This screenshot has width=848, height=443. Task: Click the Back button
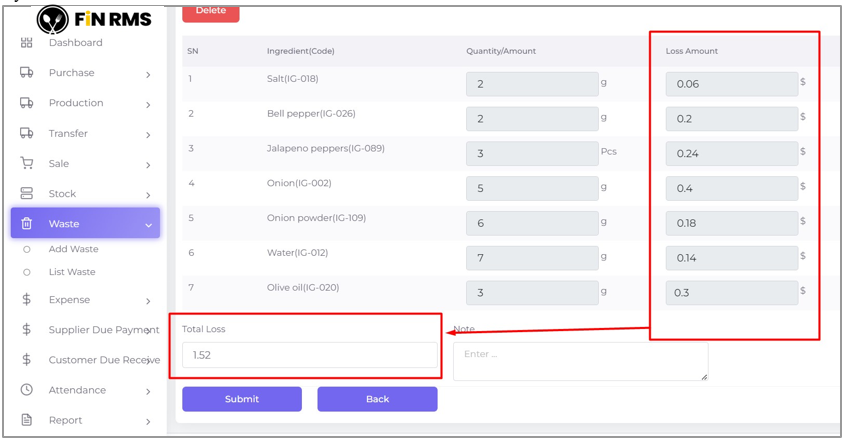tap(377, 399)
